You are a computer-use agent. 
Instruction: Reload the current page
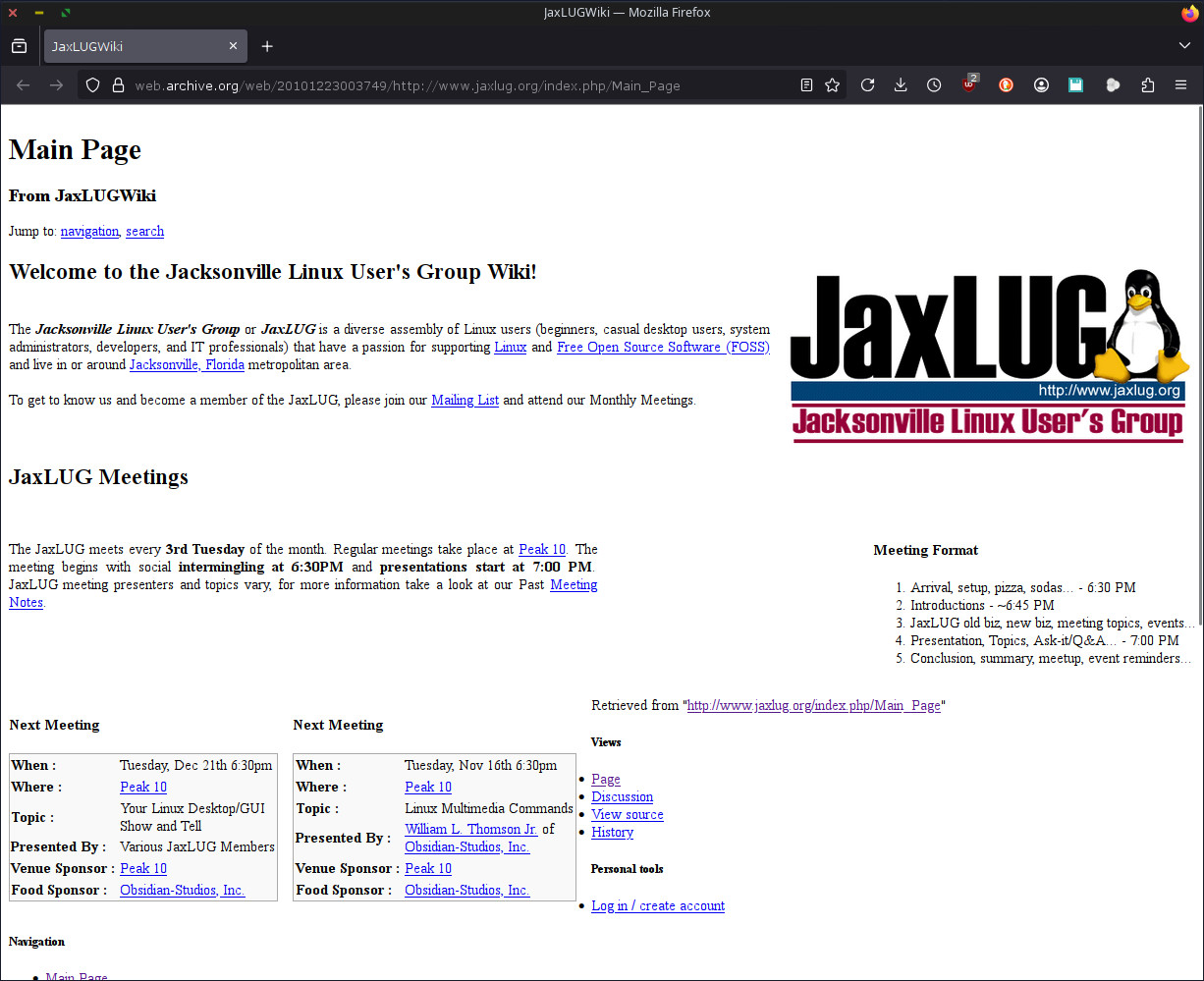point(867,84)
